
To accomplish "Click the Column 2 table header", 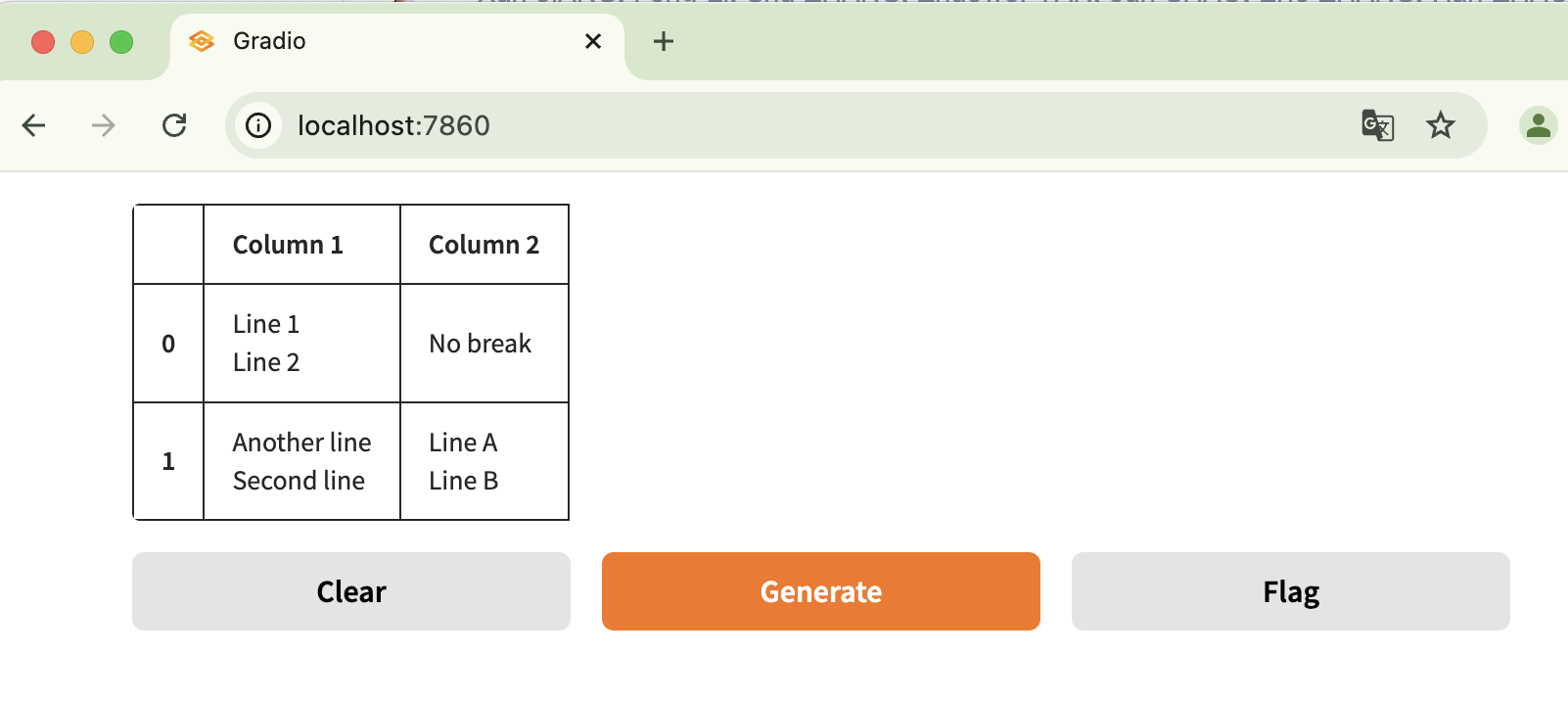I will coord(484,245).
